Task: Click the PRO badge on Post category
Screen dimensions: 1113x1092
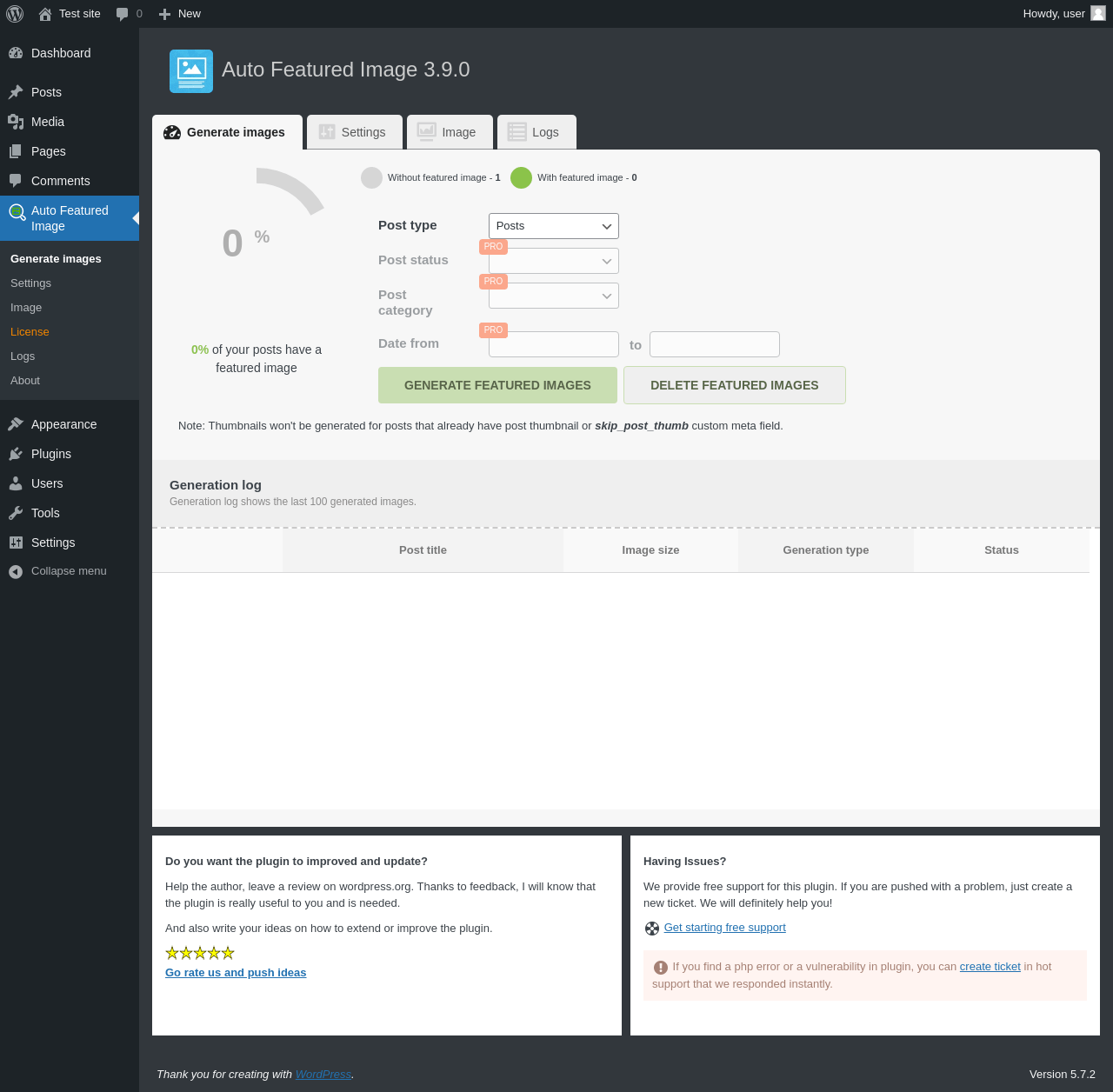Action: [493, 282]
